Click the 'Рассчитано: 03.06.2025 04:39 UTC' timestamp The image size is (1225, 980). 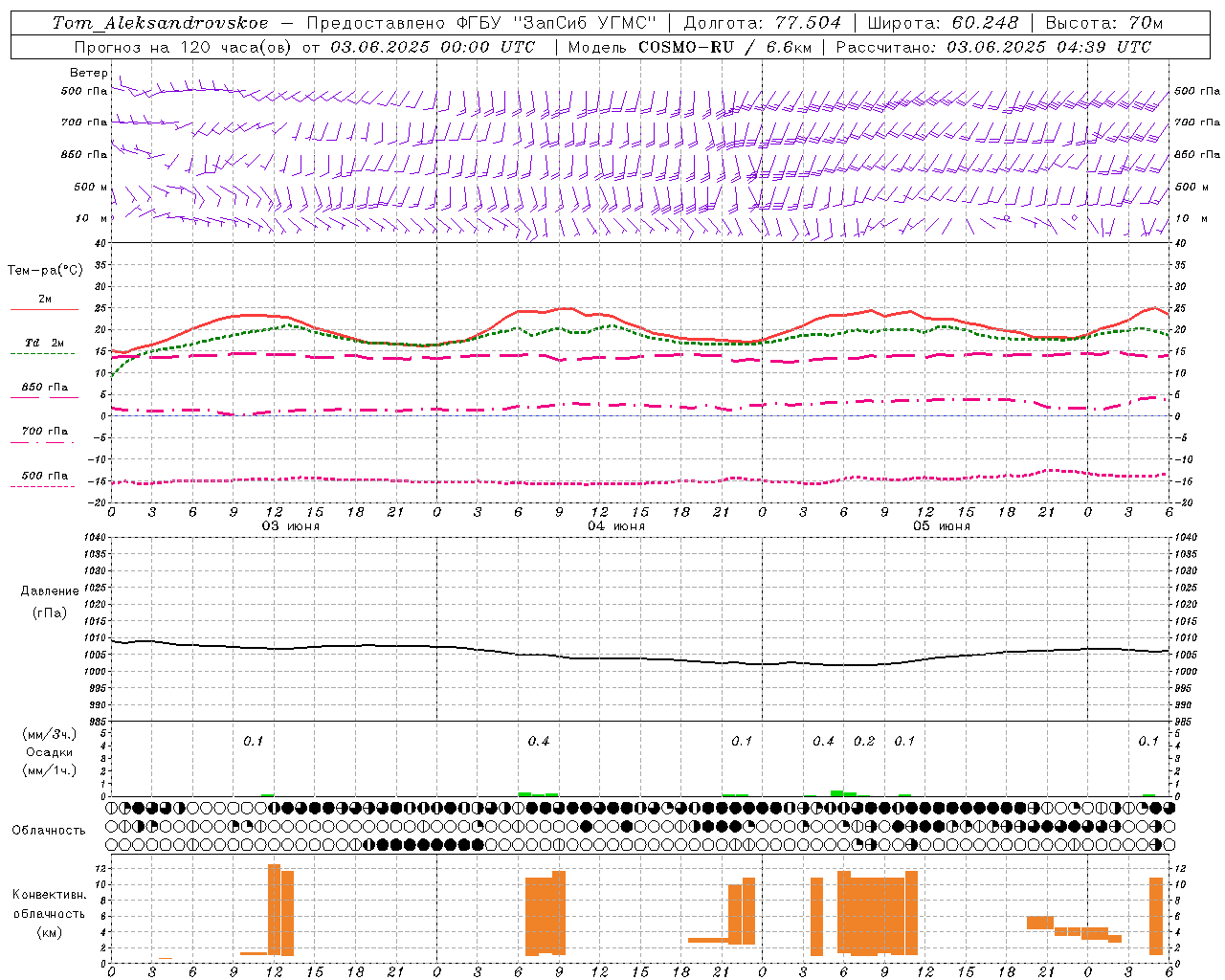(x=993, y=47)
